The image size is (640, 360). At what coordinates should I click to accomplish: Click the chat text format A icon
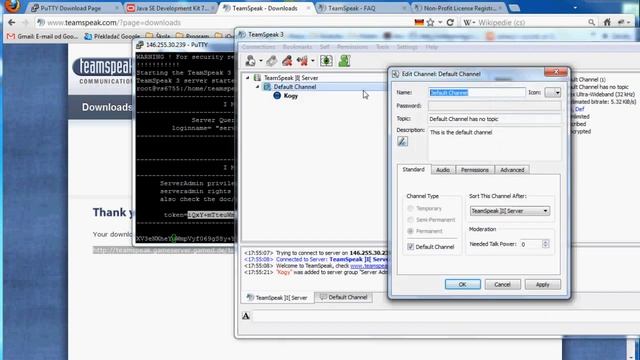(246, 316)
